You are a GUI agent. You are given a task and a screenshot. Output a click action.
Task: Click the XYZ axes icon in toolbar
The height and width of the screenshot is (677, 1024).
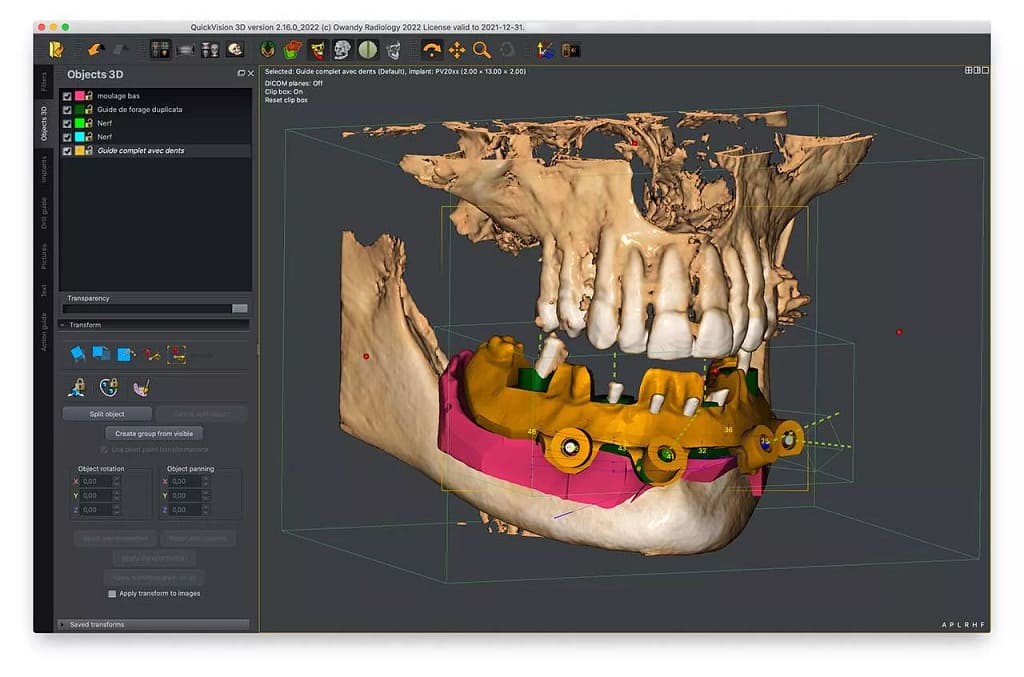click(545, 49)
